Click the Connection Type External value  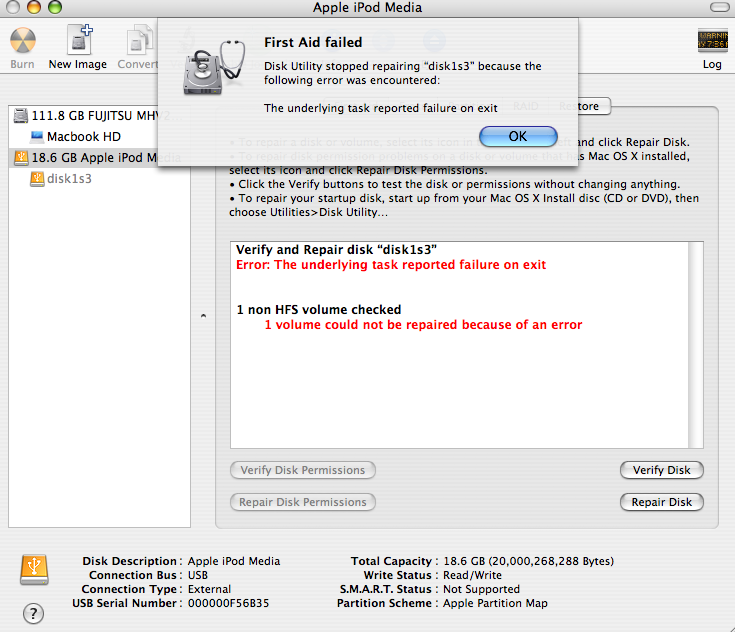210,589
